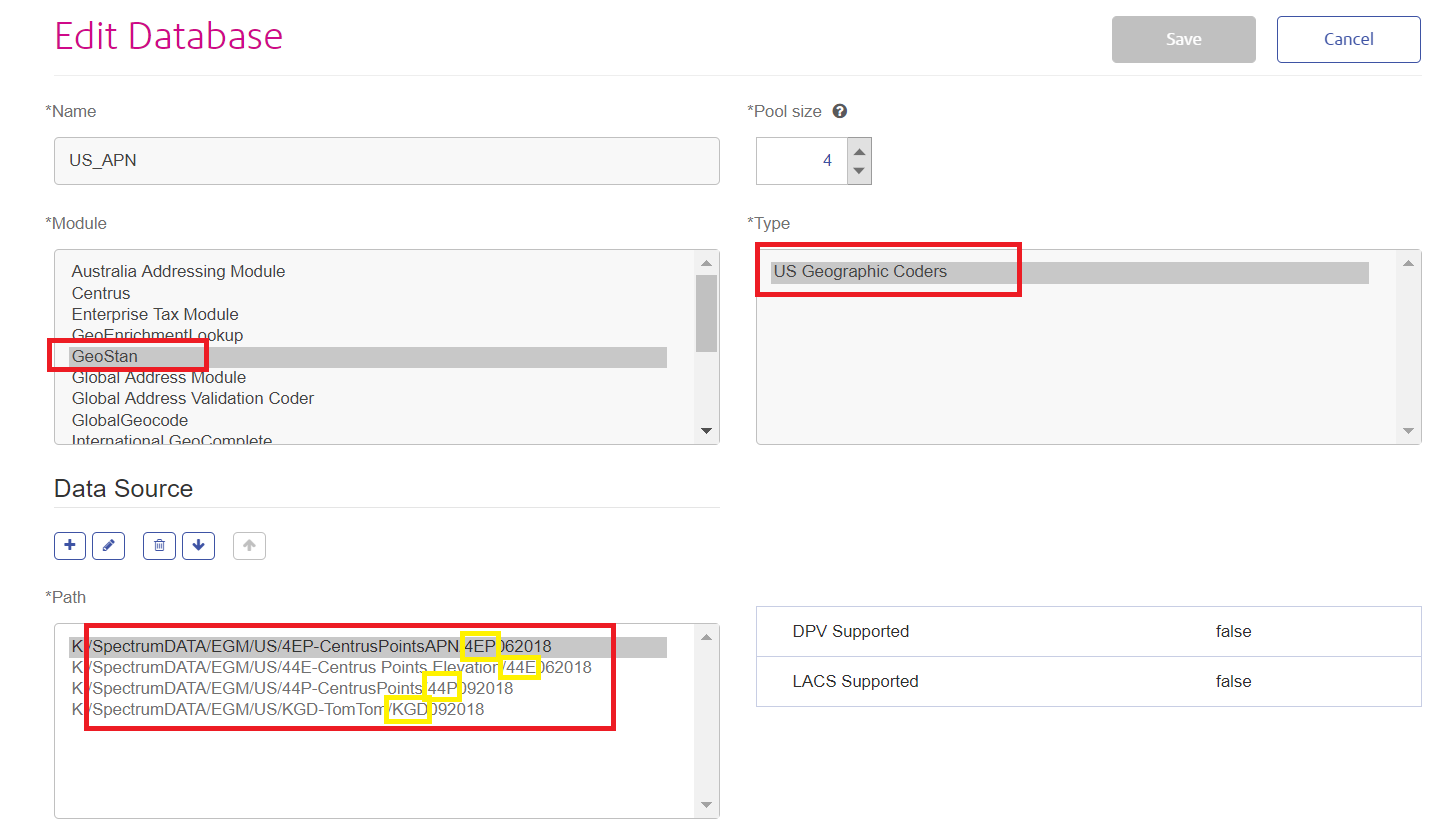Increment the Pool size value
This screenshot has width=1444, height=832.
(x=858, y=151)
